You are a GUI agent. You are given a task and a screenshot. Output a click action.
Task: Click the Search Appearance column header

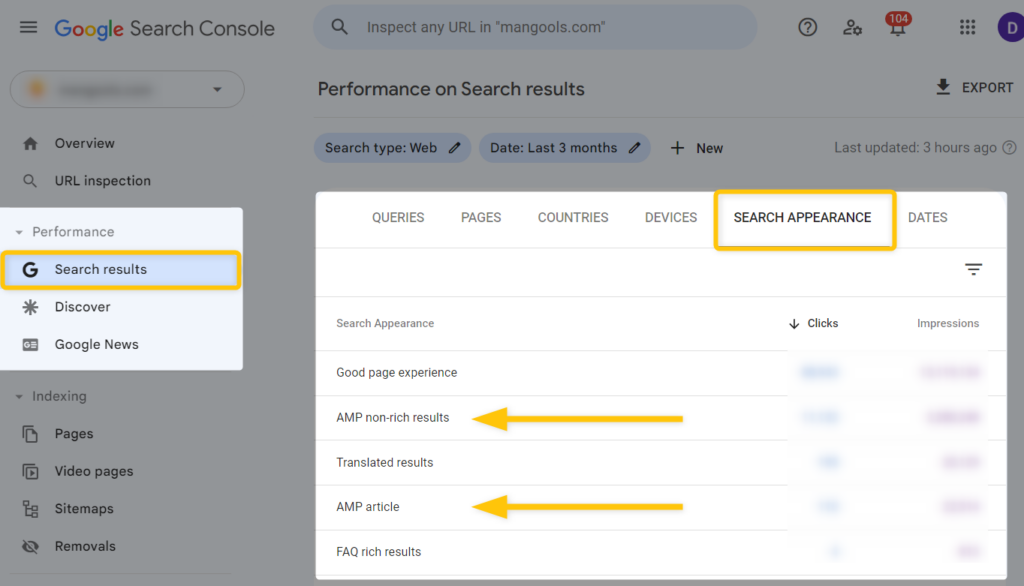385,323
